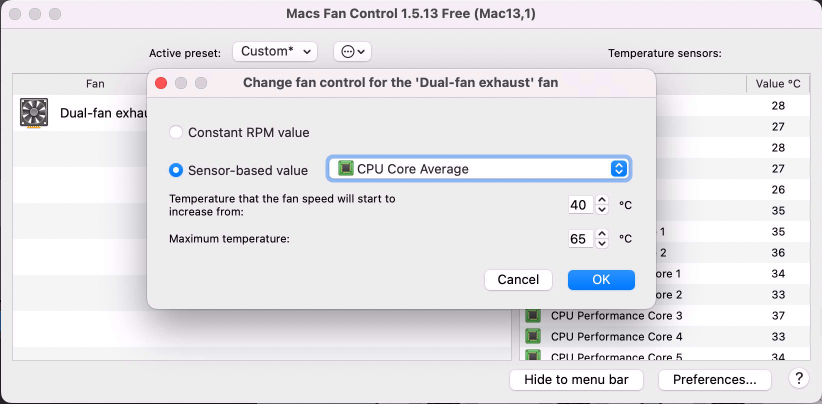Open the ellipsis preset actions menu
This screenshot has height=404, width=822.
tap(352, 51)
